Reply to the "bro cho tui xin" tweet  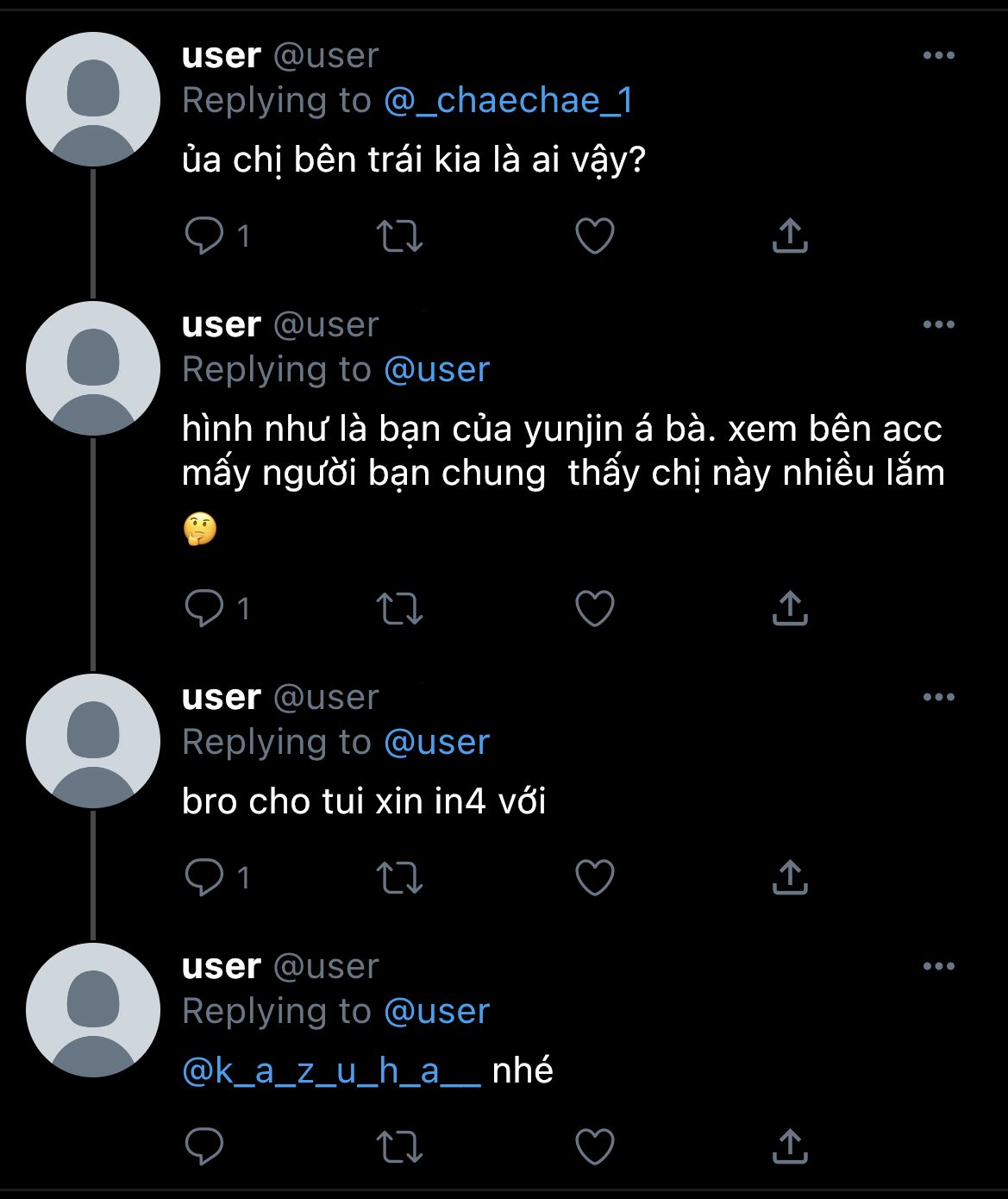click(x=204, y=877)
